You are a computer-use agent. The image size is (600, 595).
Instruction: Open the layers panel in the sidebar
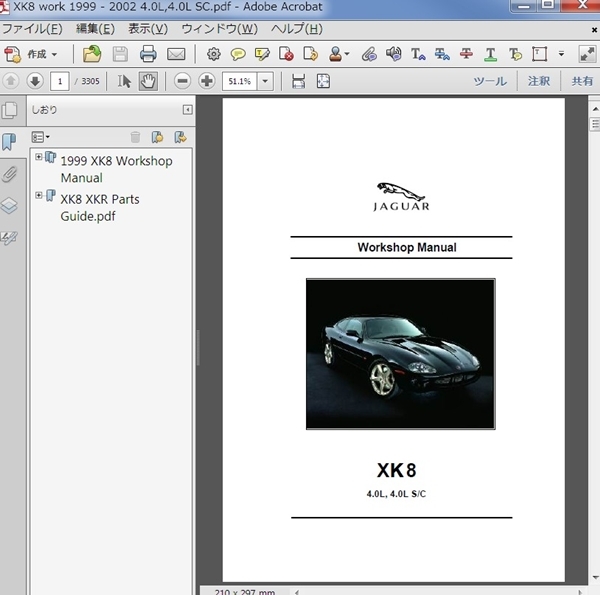click(9, 206)
